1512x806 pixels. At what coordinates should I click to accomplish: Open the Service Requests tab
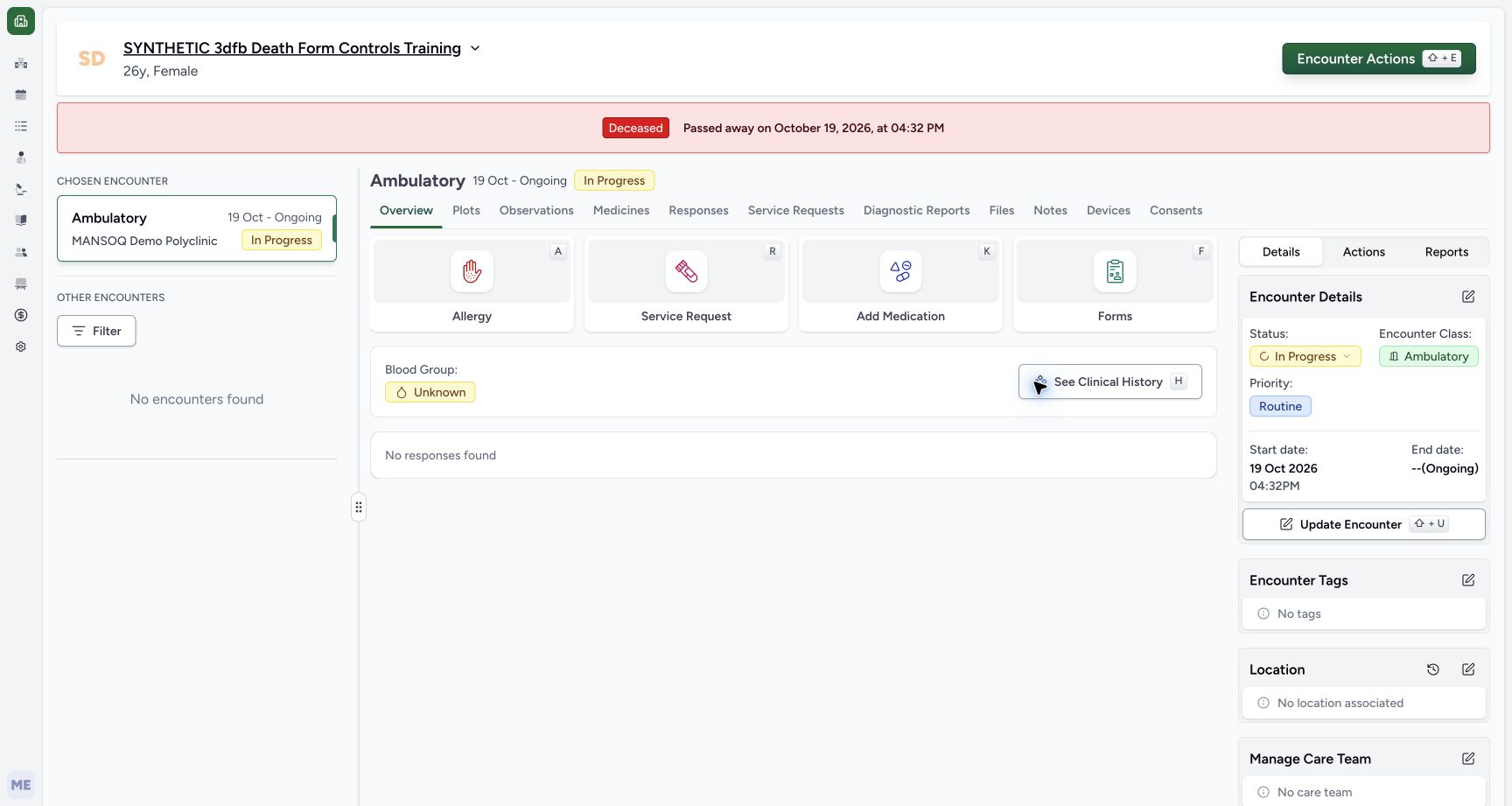(x=795, y=210)
